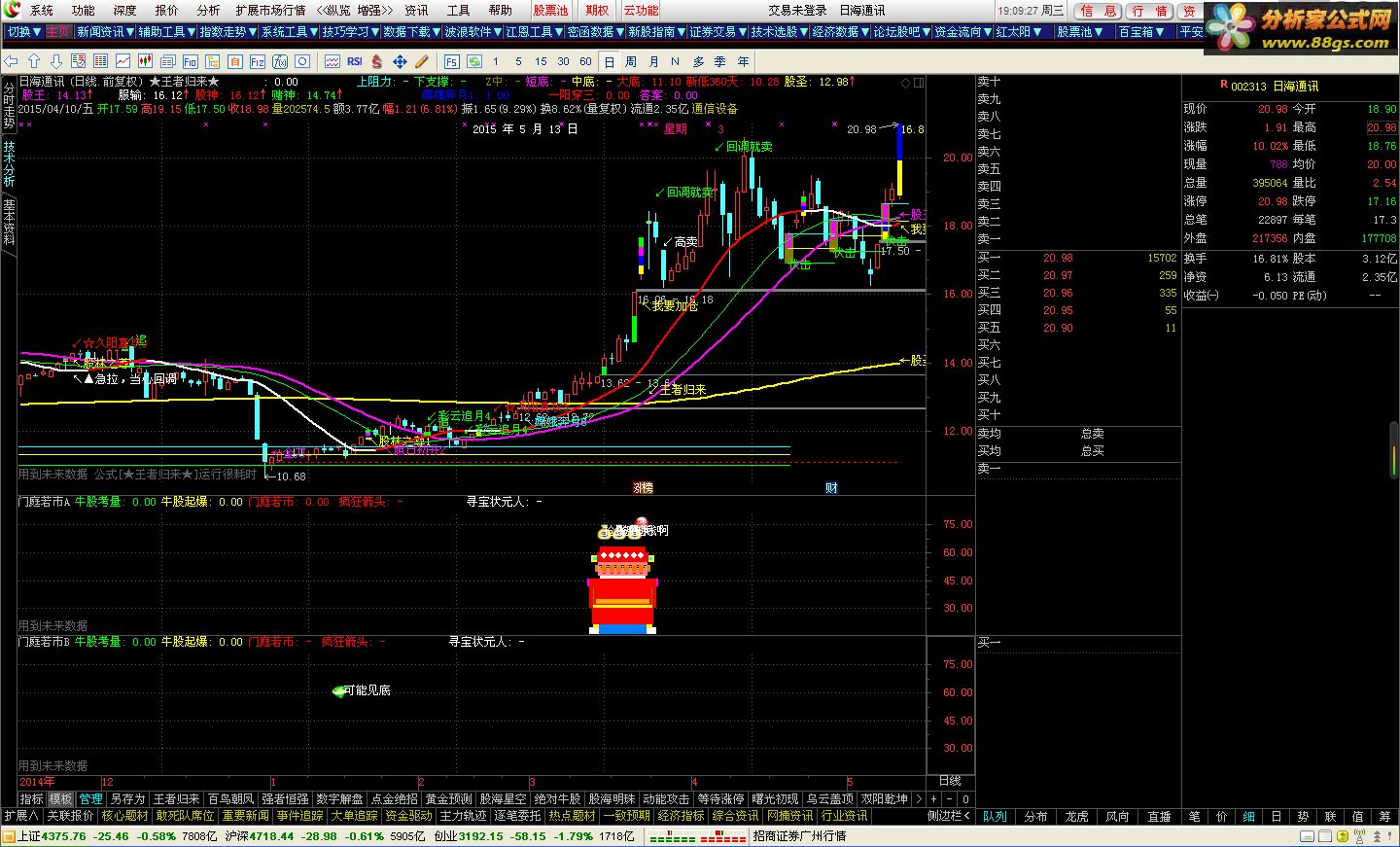Expand the 技术选股 dropdown
Screen dimensions: 1400x847
tap(779, 32)
